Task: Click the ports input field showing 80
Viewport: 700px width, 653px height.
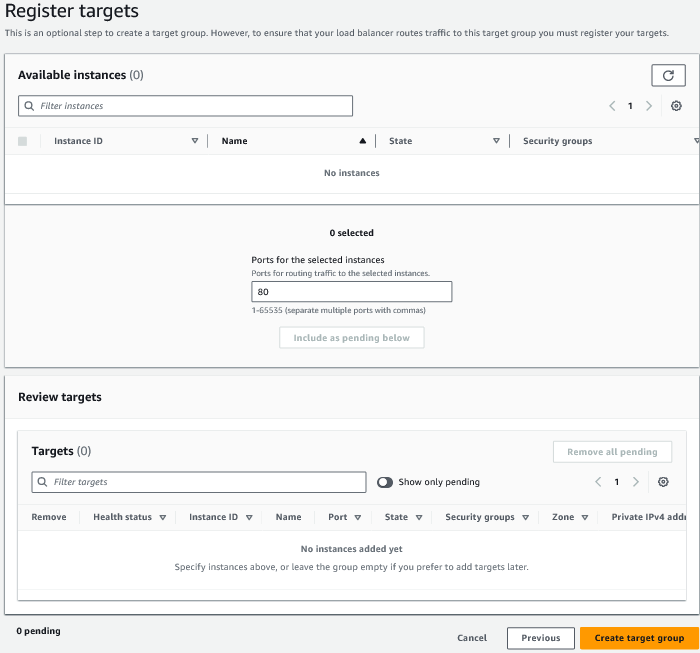Action: pos(351,292)
